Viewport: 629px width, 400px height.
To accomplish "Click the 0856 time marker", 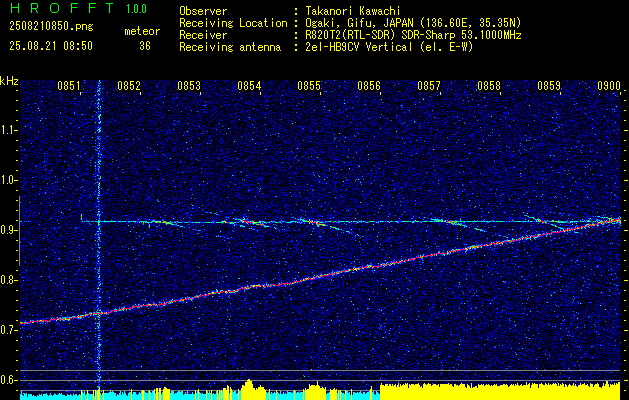I will click(x=369, y=86).
